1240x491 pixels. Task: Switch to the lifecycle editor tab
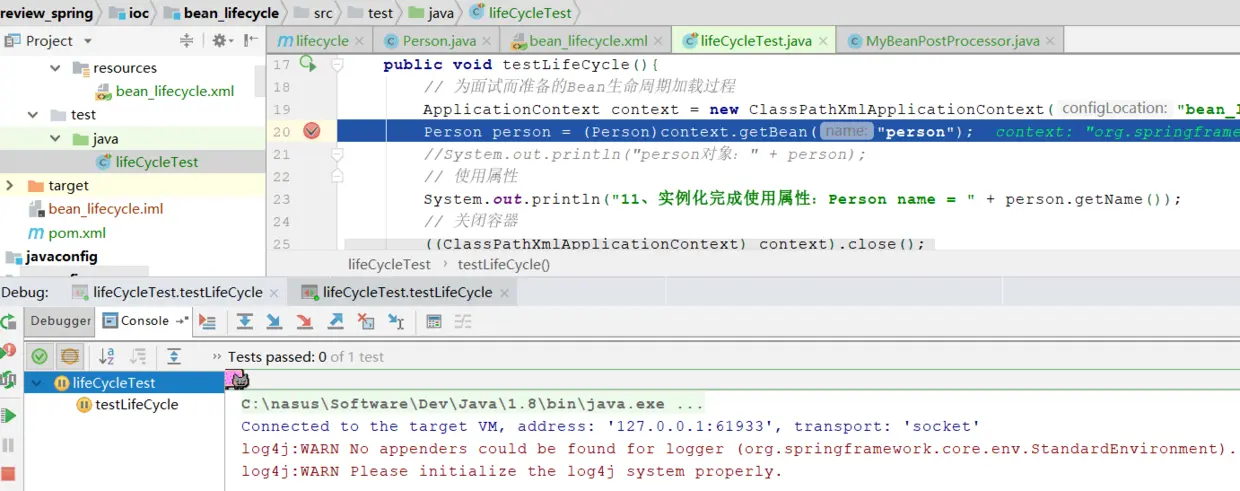click(x=322, y=41)
